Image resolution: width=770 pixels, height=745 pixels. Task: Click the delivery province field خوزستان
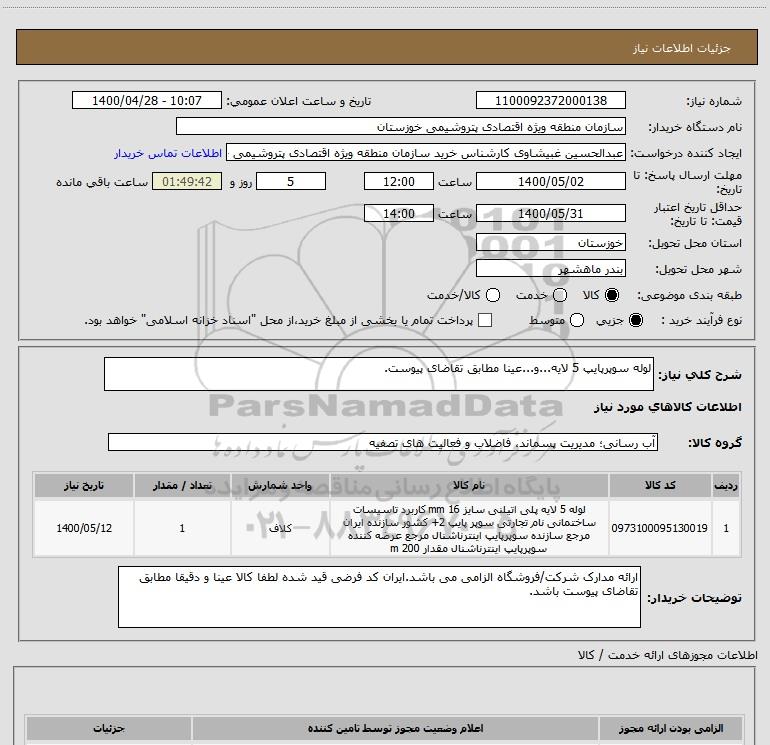(x=550, y=243)
